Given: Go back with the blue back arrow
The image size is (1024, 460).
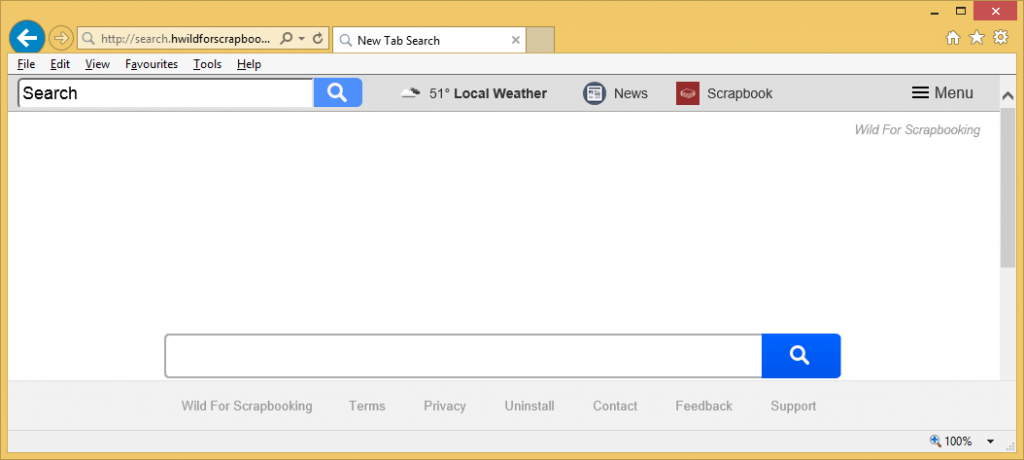Looking at the screenshot, I should (27, 39).
